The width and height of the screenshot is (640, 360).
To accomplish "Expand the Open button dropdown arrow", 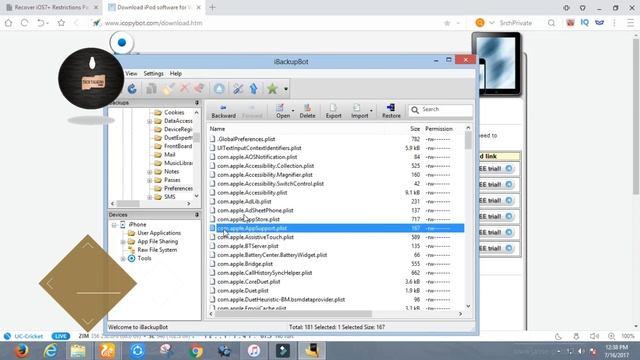I will [293, 111].
